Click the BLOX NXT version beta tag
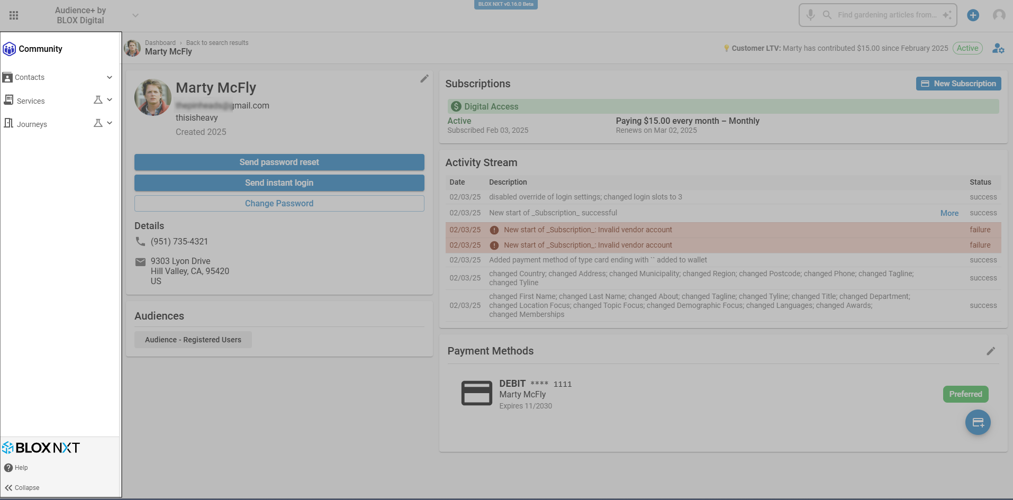The image size is (1013, 500). point(506,4)
